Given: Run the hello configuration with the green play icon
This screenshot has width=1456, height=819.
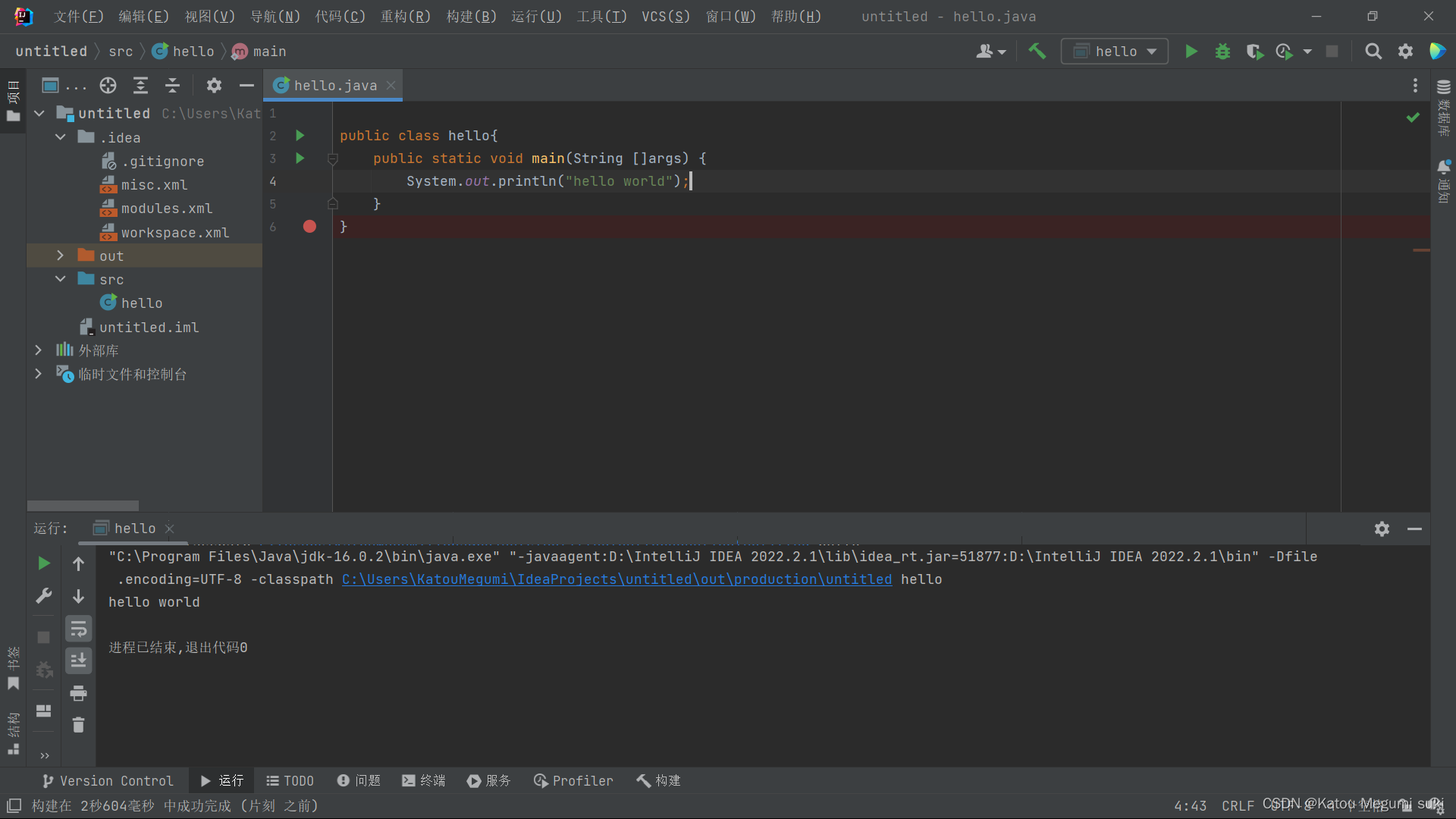Looking at the screenshot, I should [1191, 51].
